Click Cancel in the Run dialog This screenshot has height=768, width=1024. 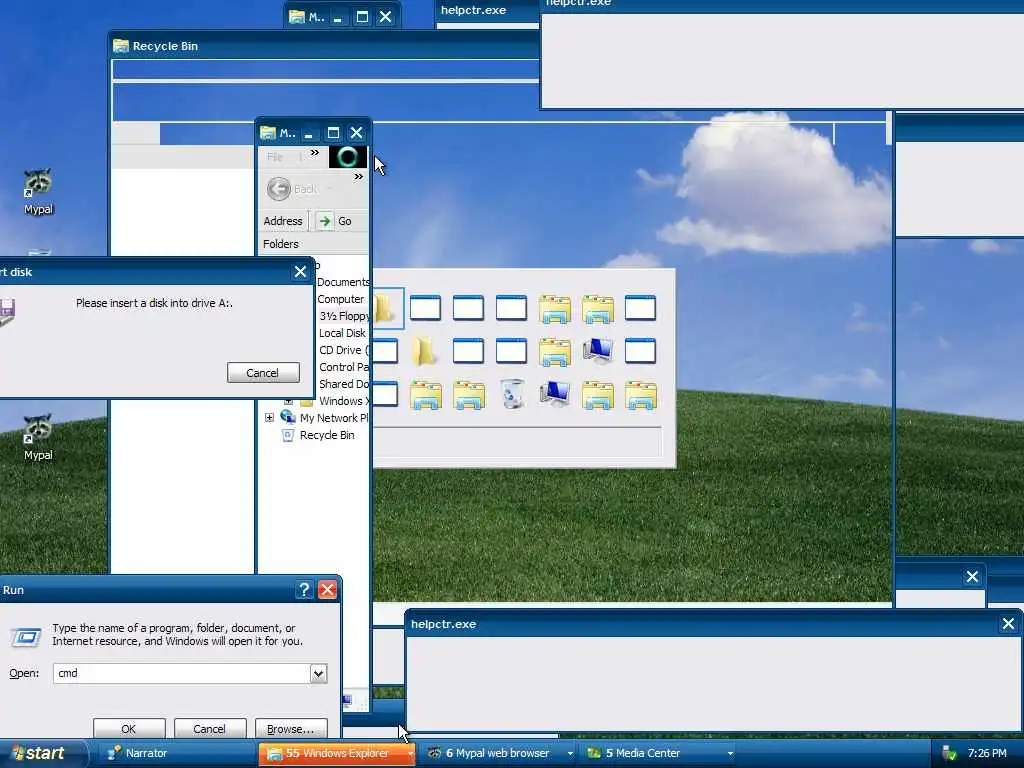point(210,729)
